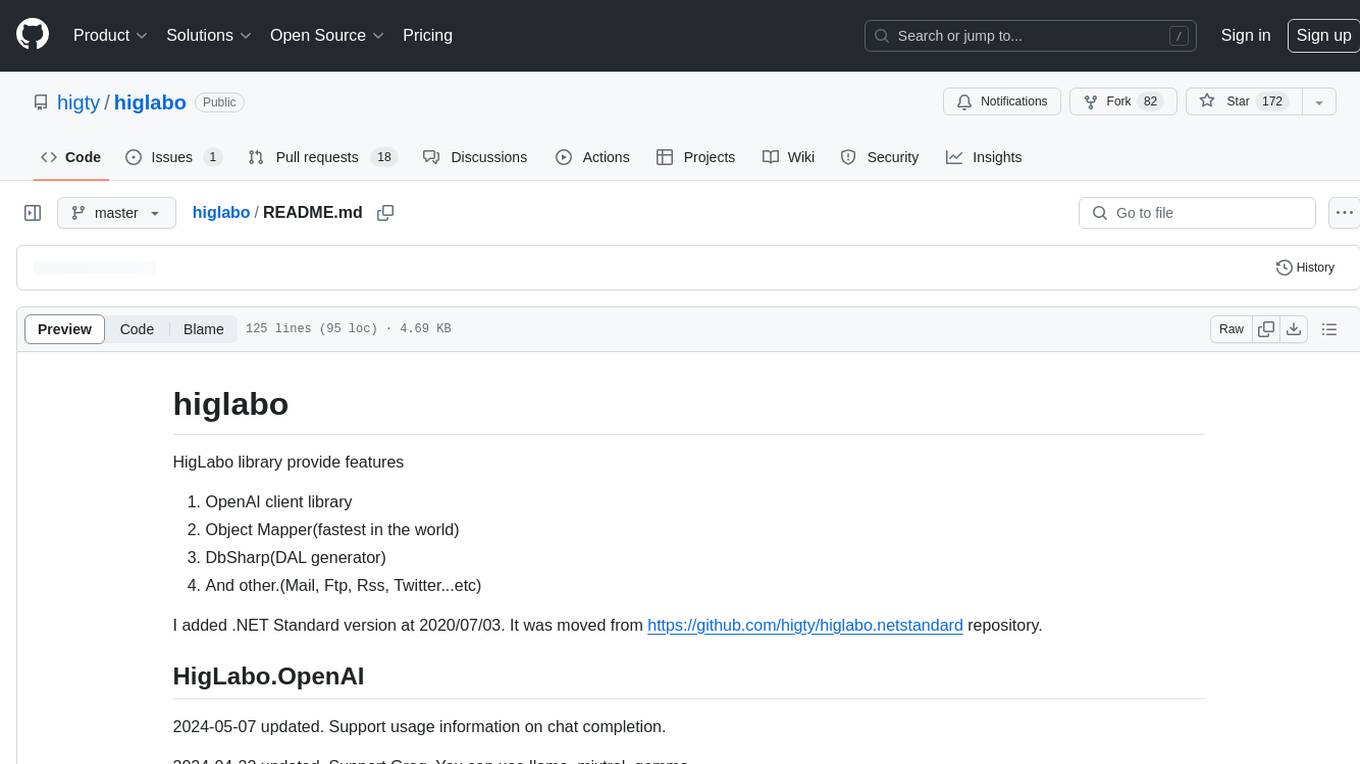
Task: Open the Raw file view
Action: pyautogui.click(x=1231, y=329)
